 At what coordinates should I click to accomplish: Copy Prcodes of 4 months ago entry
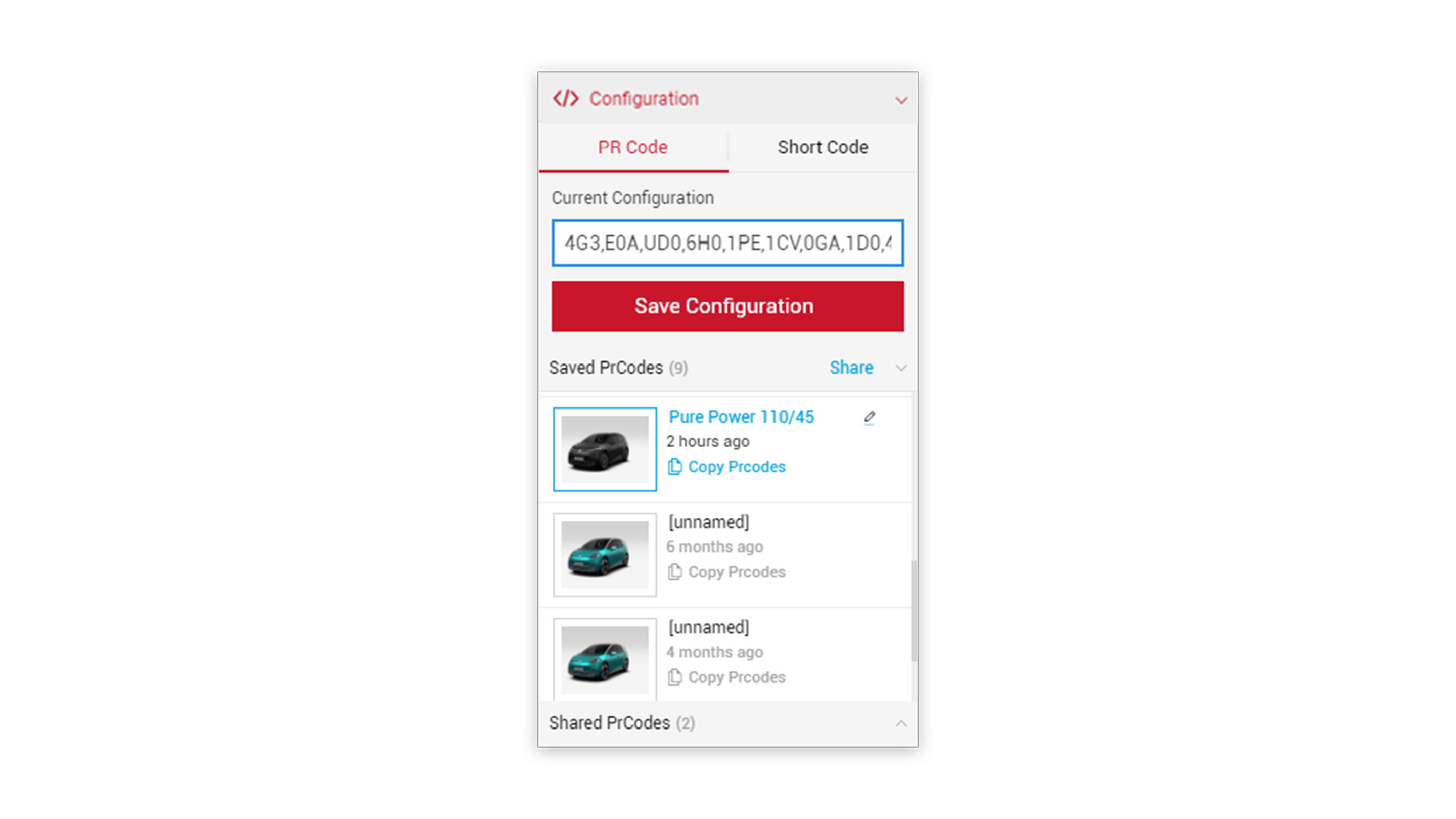pyautogui.click(x=737, y=677)
